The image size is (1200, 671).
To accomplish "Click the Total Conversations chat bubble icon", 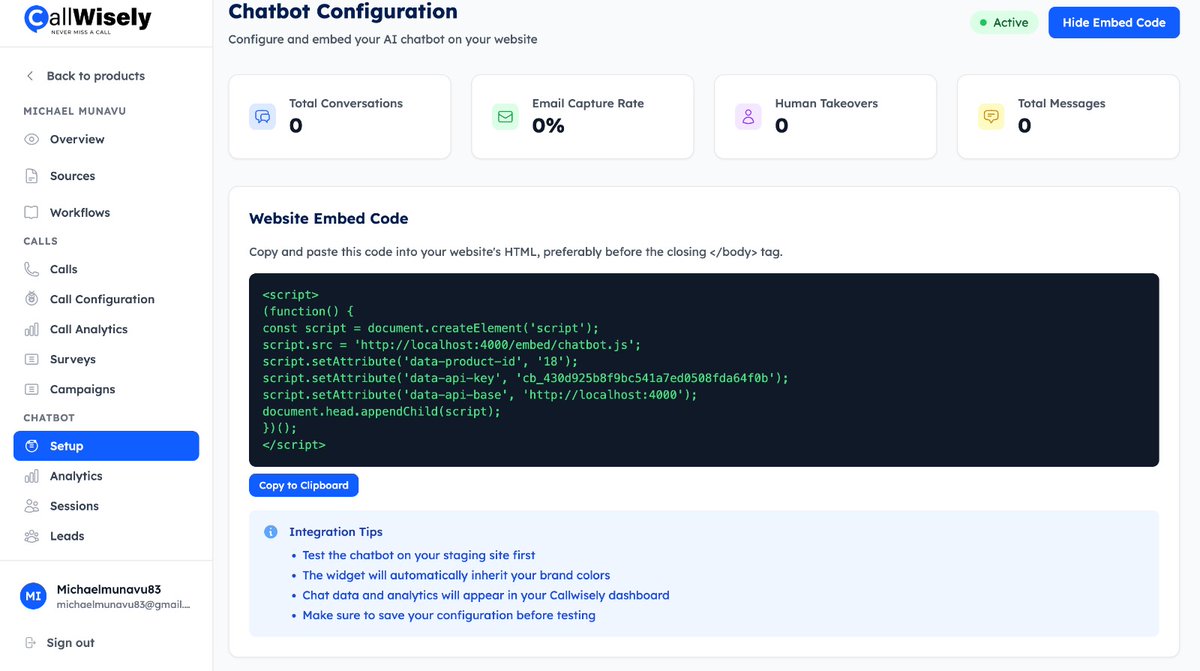I will tap(263, 117).
